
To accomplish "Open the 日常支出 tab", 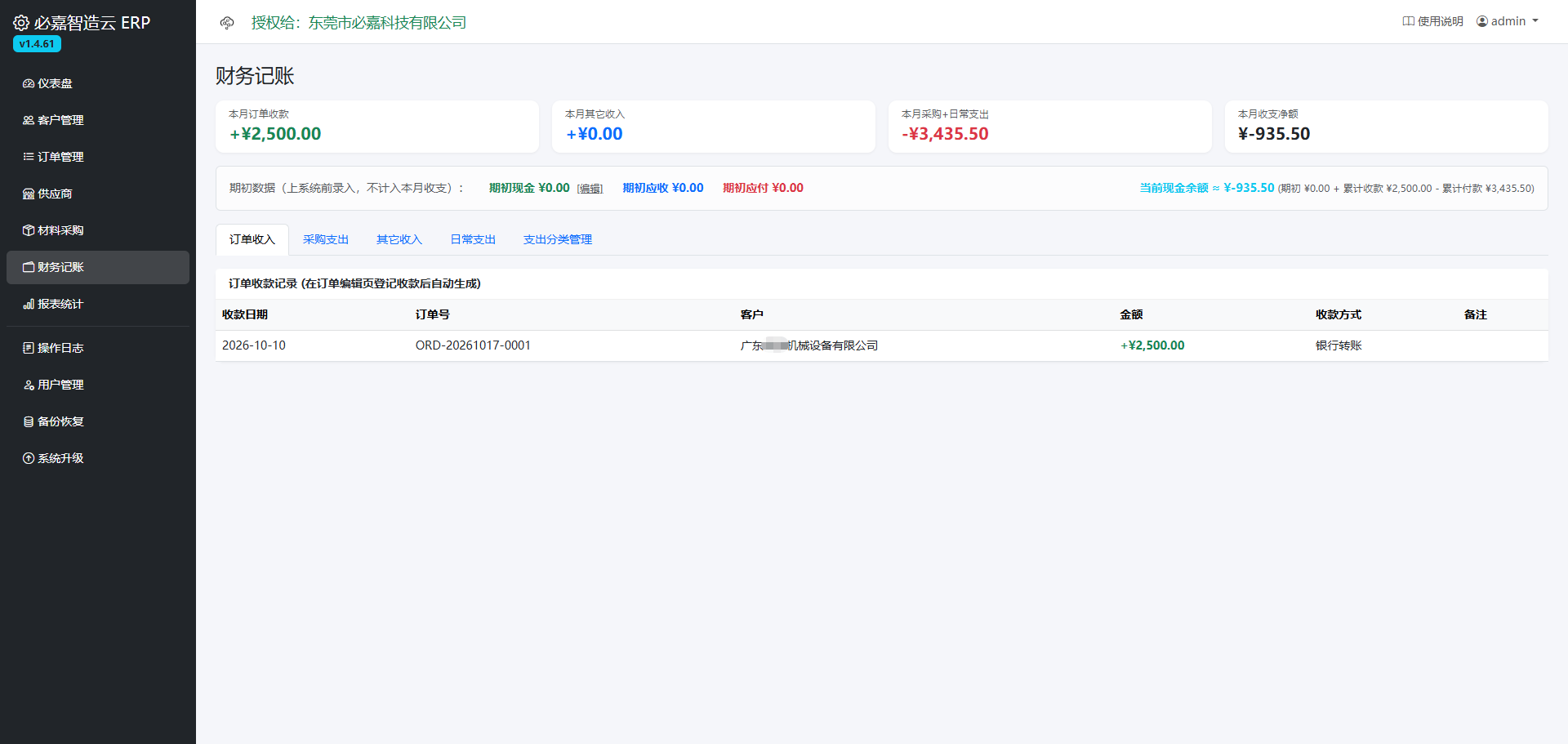I will [473, 240].
